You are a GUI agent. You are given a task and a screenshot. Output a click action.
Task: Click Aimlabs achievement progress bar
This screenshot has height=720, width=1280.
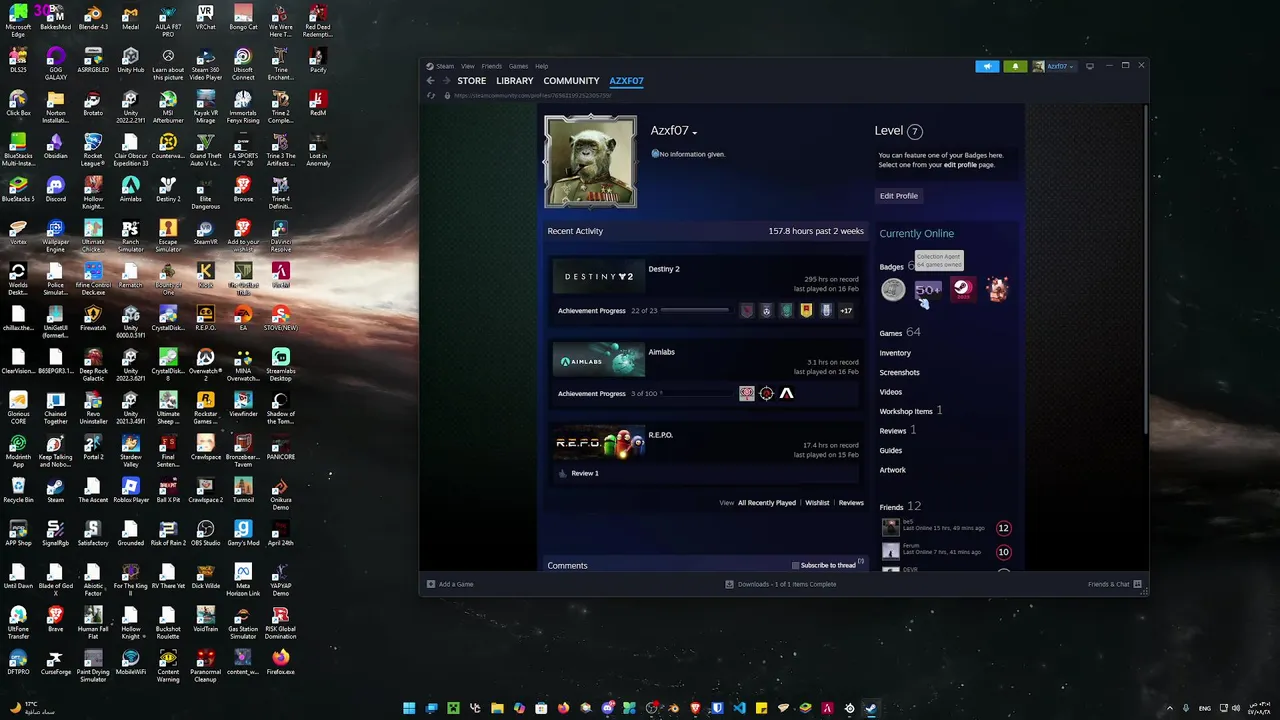(x=695, y=394)
